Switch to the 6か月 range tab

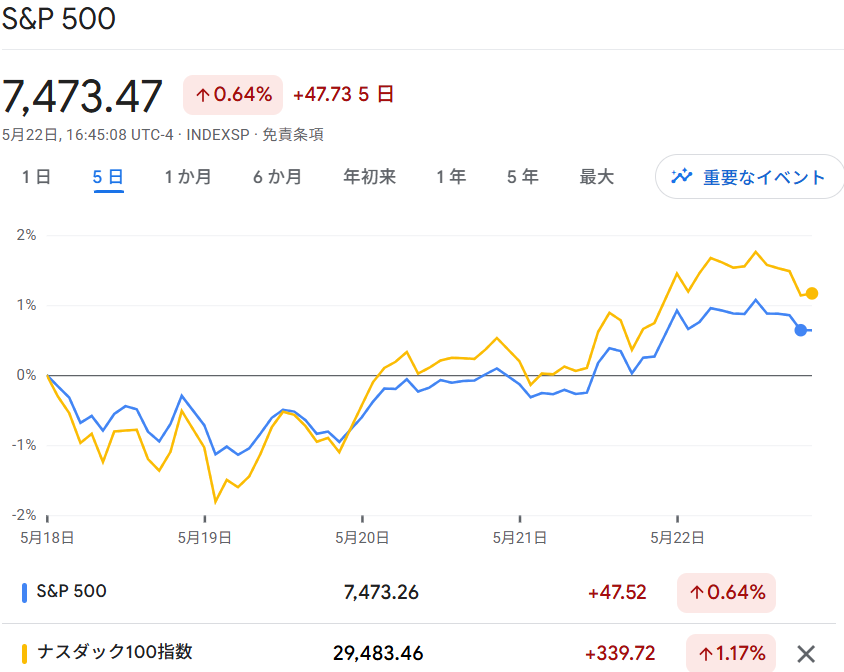point(278,177)
